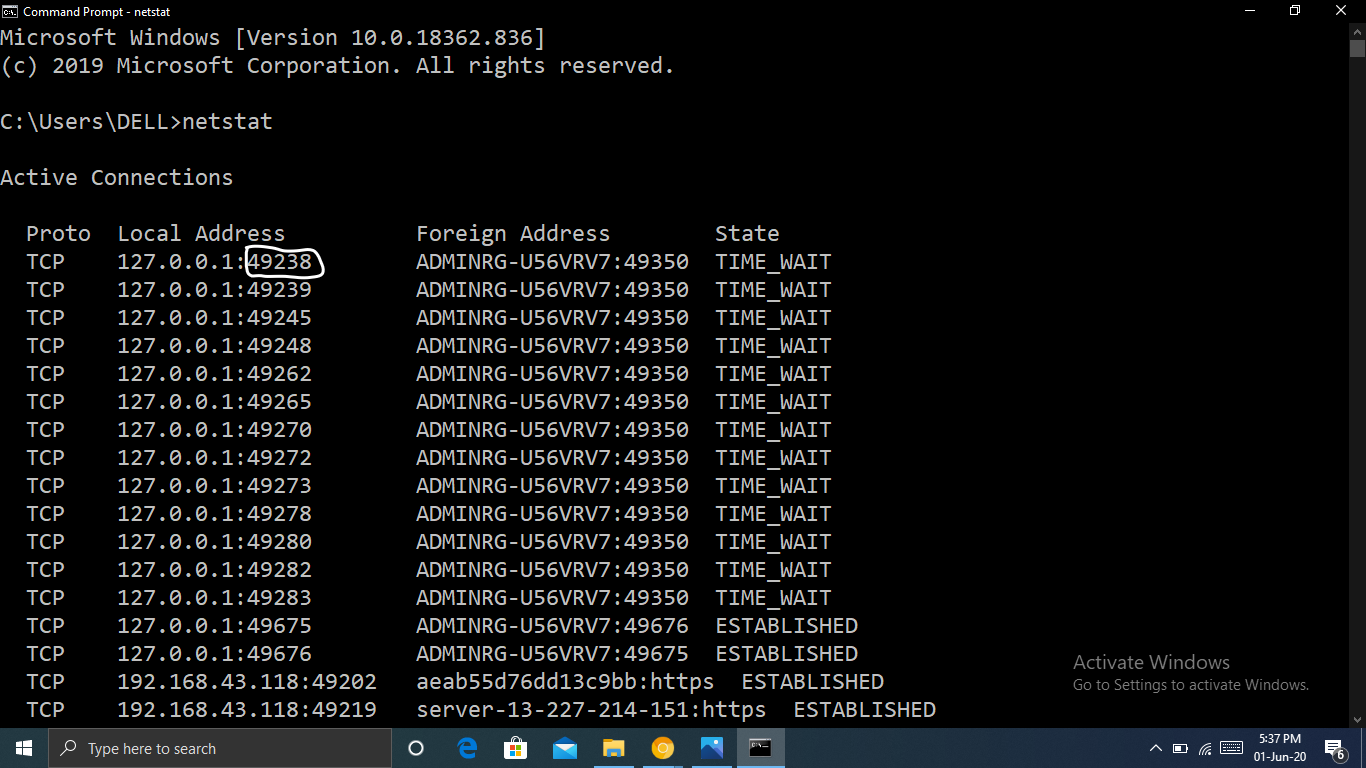Open Microsoft Store from taskbar
The width and height of the screenshot is (1366, 768).
coord(516,748)
